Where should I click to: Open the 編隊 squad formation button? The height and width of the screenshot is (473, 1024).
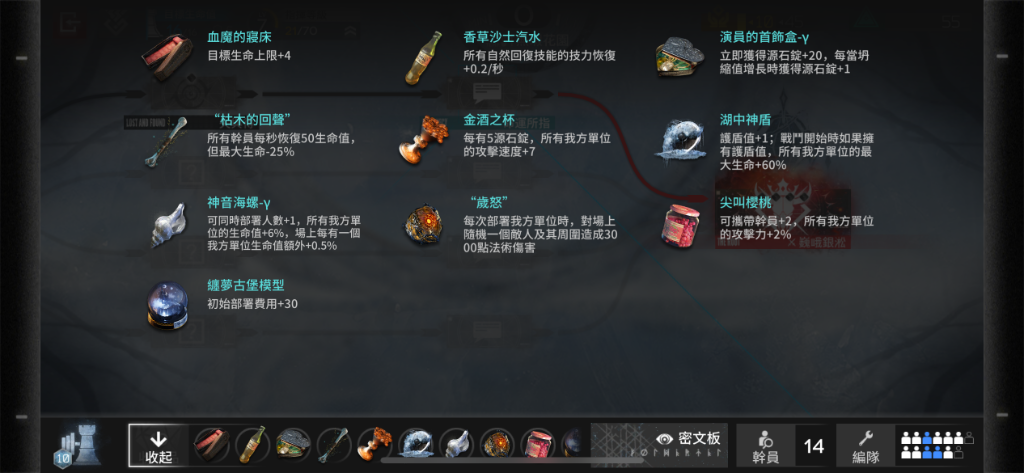(x=865, y=447)
